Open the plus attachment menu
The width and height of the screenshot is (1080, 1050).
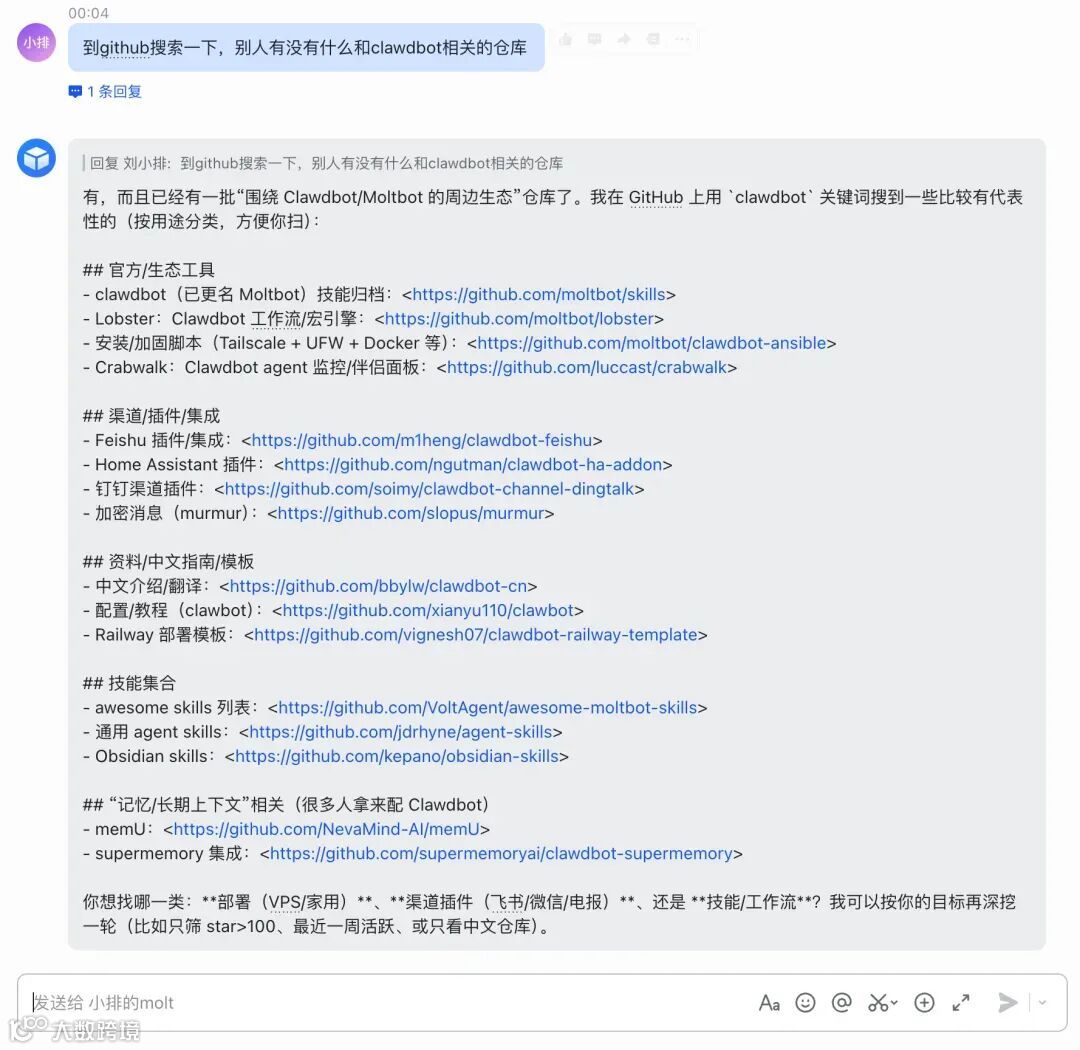[x=924, y=1002]
